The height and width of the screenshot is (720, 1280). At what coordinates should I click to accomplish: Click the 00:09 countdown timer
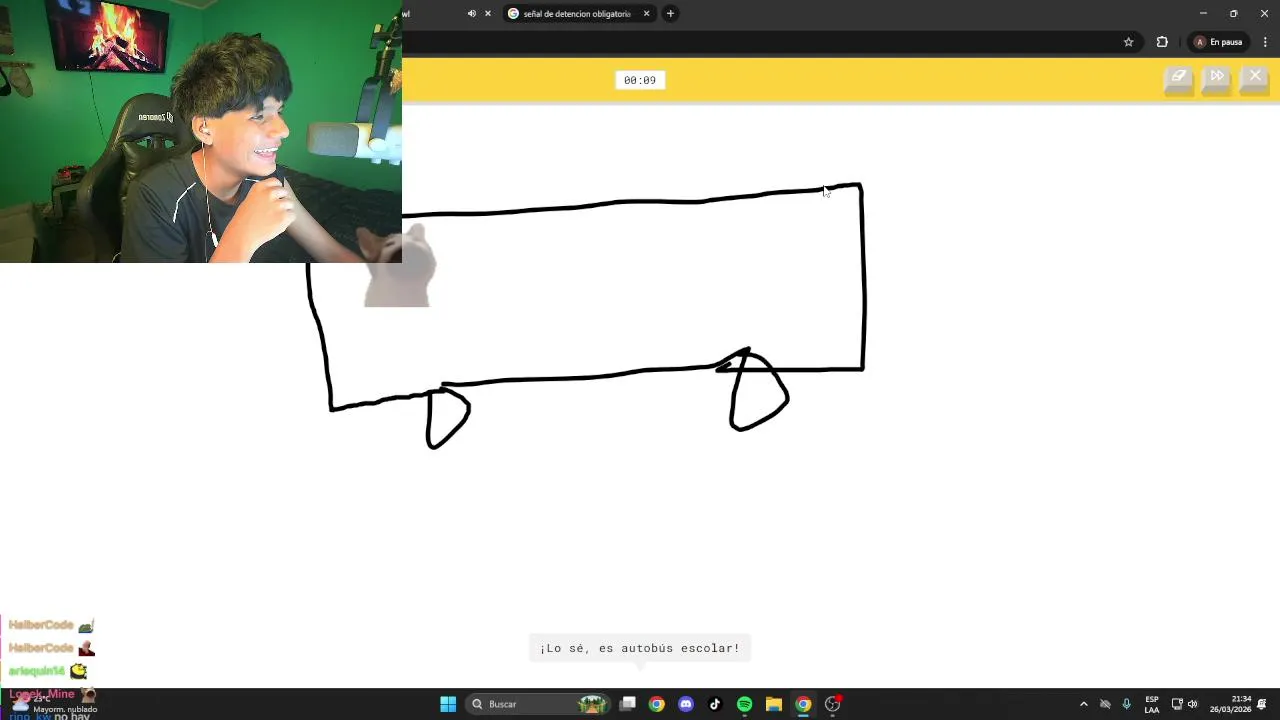(640, 80)
